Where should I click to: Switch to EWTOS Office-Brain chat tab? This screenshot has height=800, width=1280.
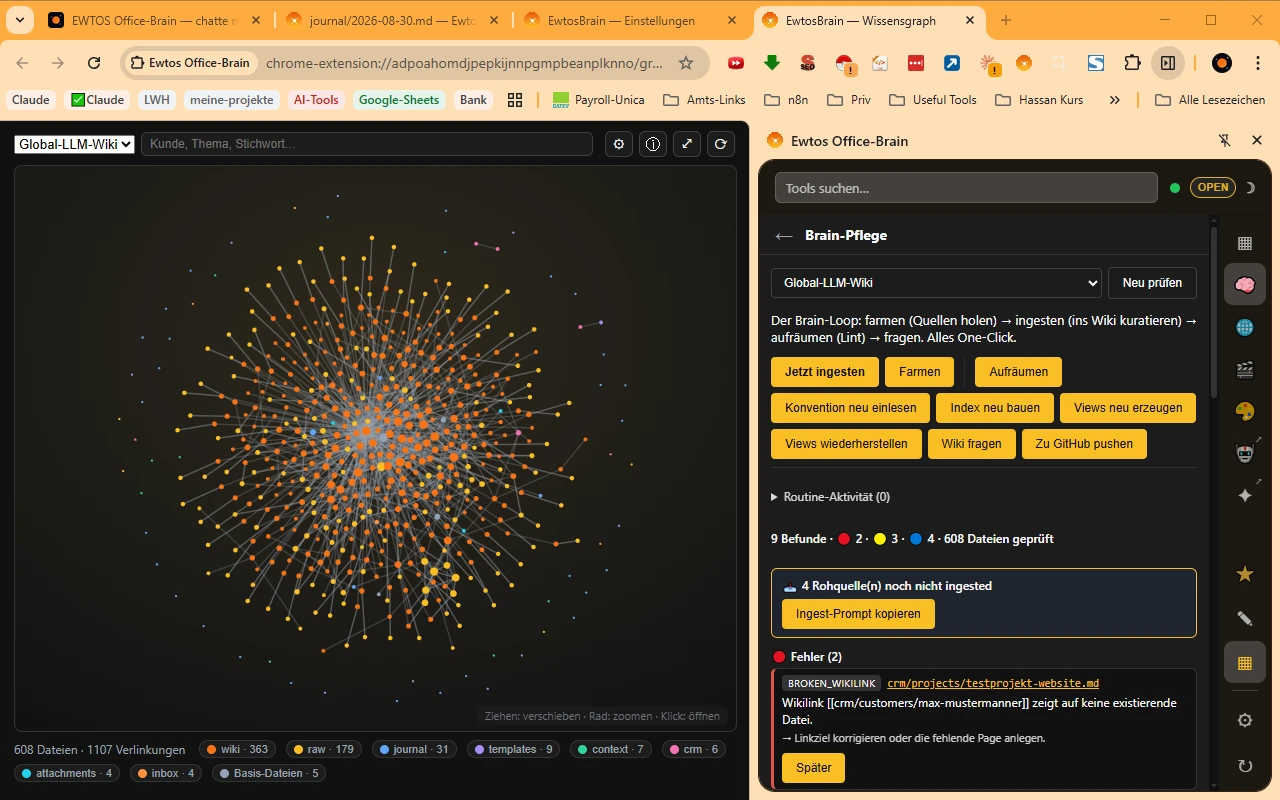(x=155, y=20)
